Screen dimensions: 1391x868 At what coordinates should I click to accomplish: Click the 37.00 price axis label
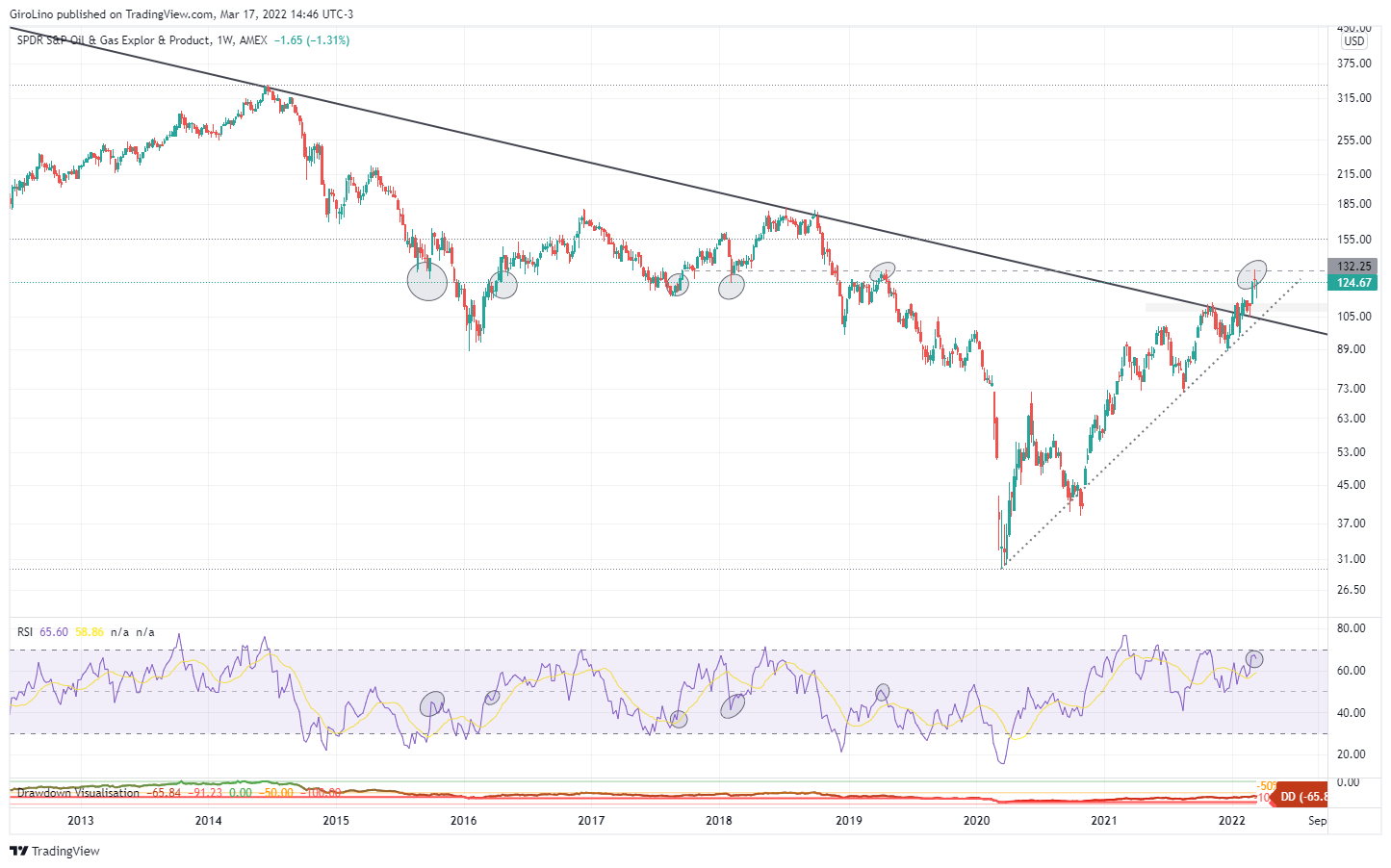(1352, 523)
